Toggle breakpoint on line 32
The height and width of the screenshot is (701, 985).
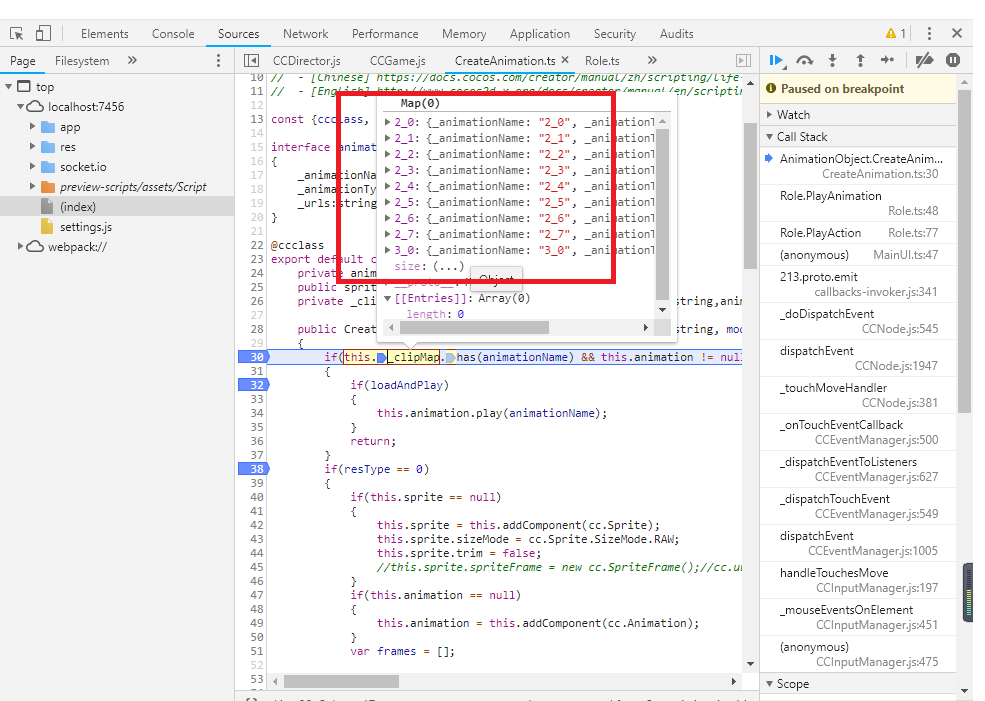click(254, 384)
